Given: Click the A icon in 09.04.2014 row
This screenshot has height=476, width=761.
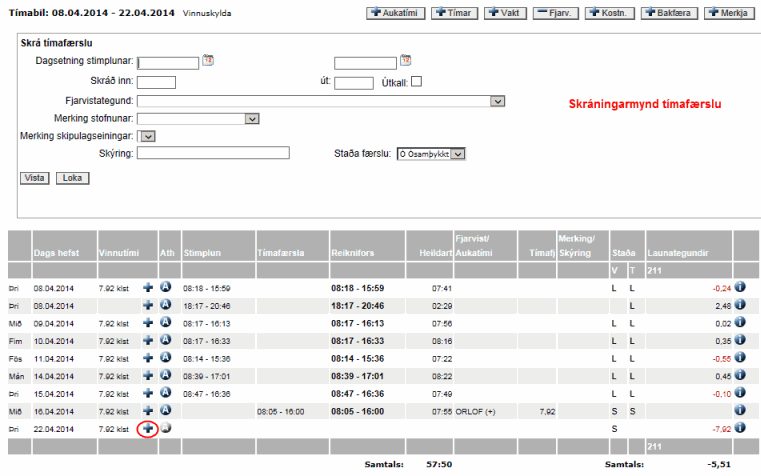Looking at the screenshot, I should coord(165,322).
